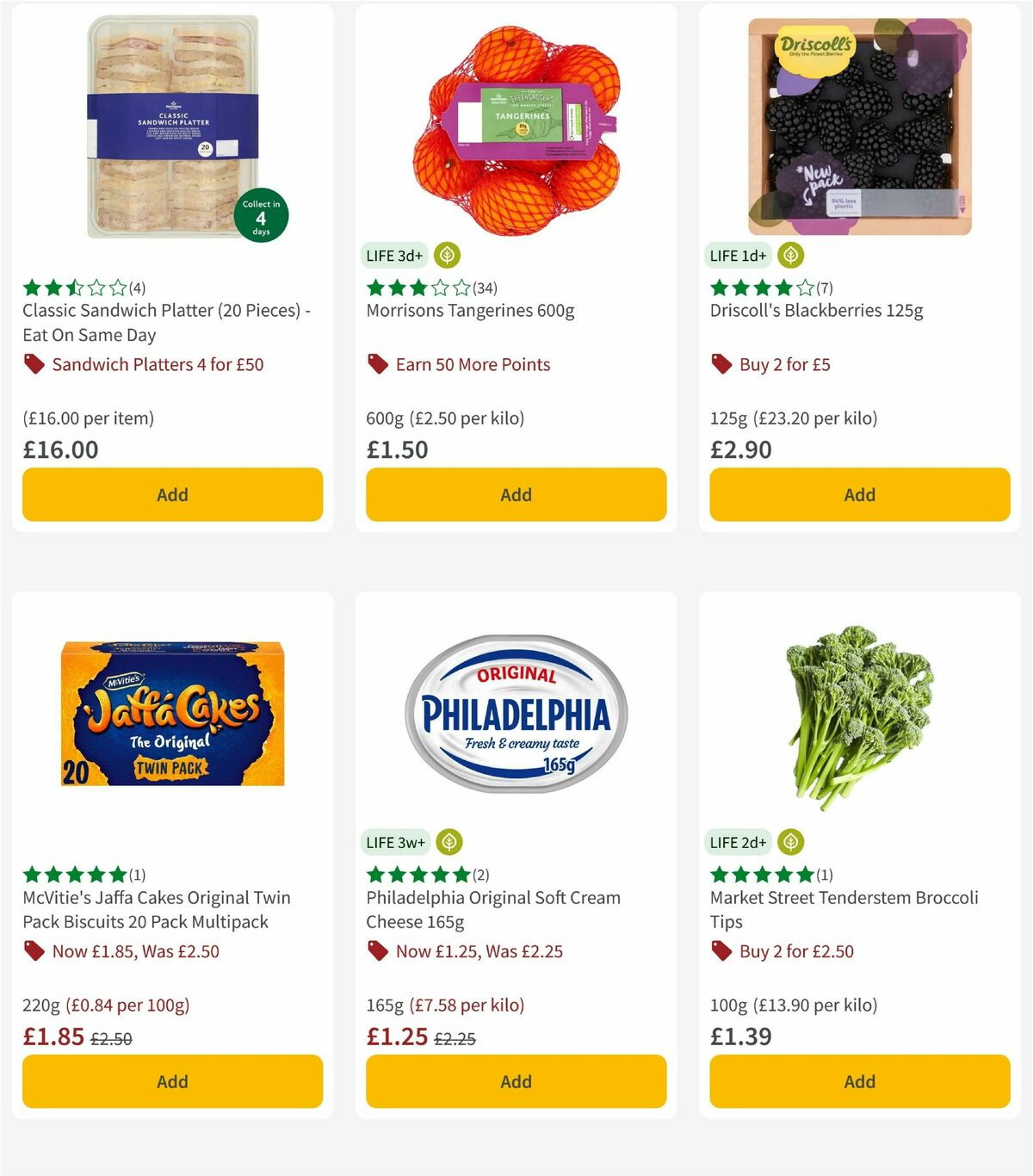1033x1176 pixels.
Task: Add Classic Sandwich Platter to basket
Action: point(172,494)
